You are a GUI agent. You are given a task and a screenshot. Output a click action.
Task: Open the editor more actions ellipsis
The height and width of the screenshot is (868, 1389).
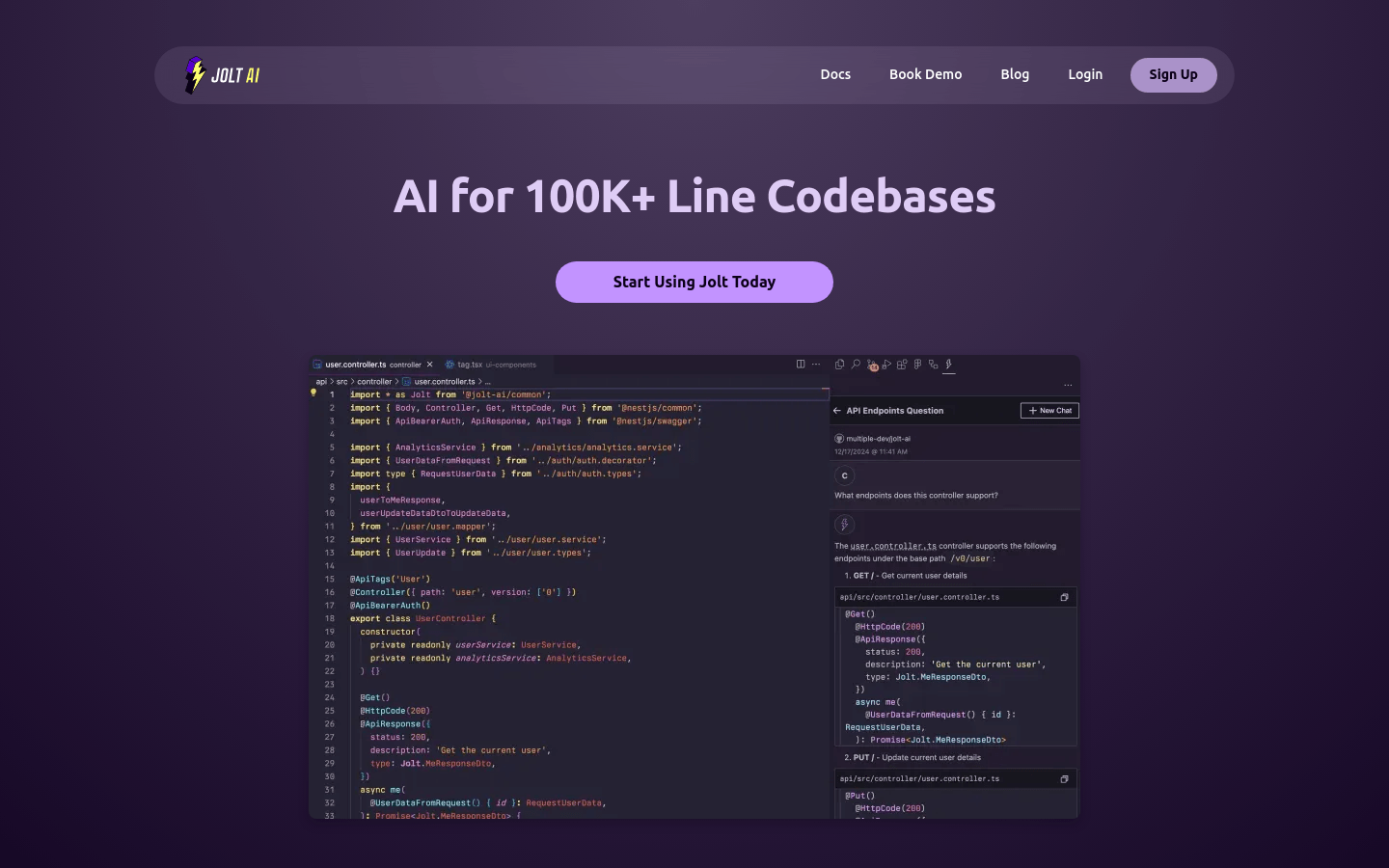tap(816, 365)
